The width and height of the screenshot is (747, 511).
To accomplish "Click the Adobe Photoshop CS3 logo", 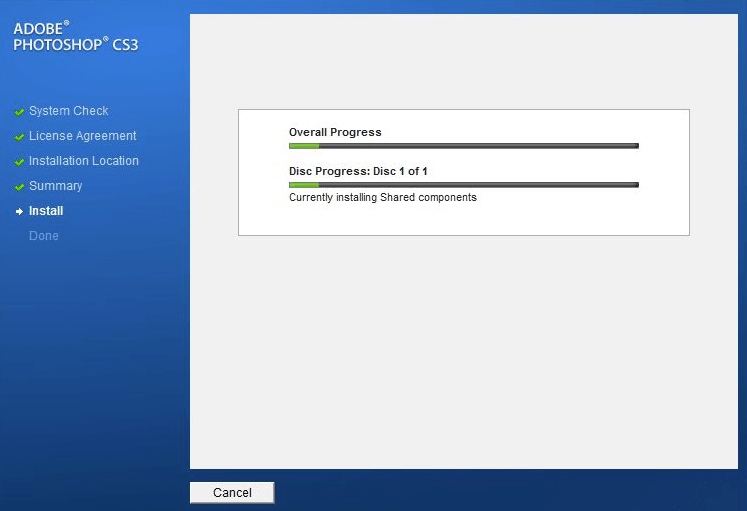I will pyautogui.click(x=75, y=37).
